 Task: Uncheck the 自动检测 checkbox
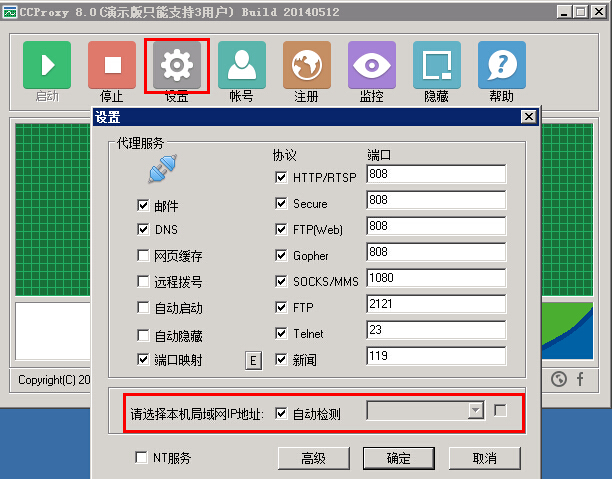click(281, 412)
